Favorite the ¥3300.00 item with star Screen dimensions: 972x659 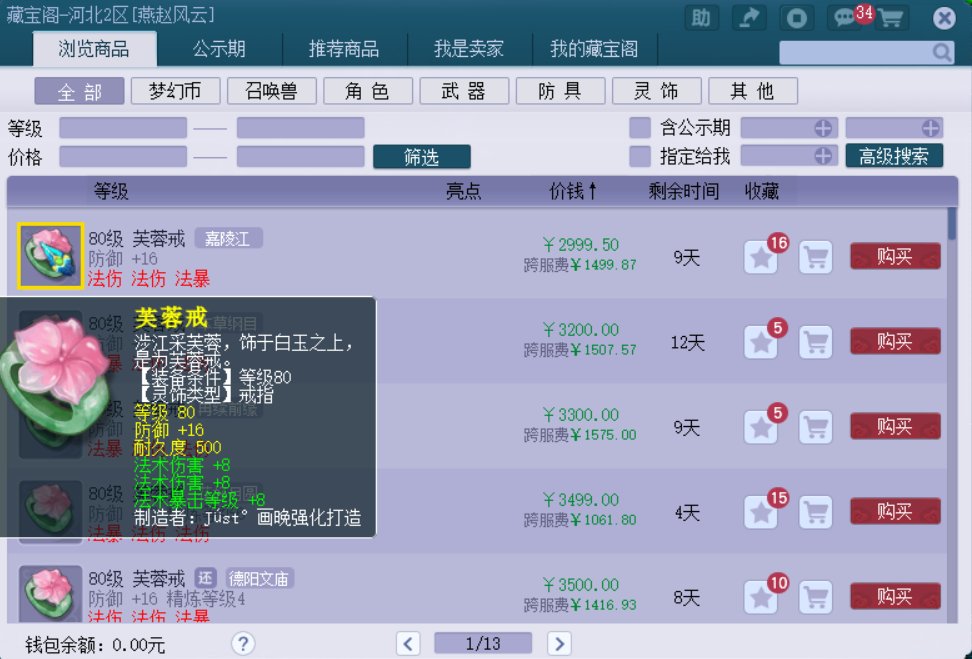tap(761, 427)
